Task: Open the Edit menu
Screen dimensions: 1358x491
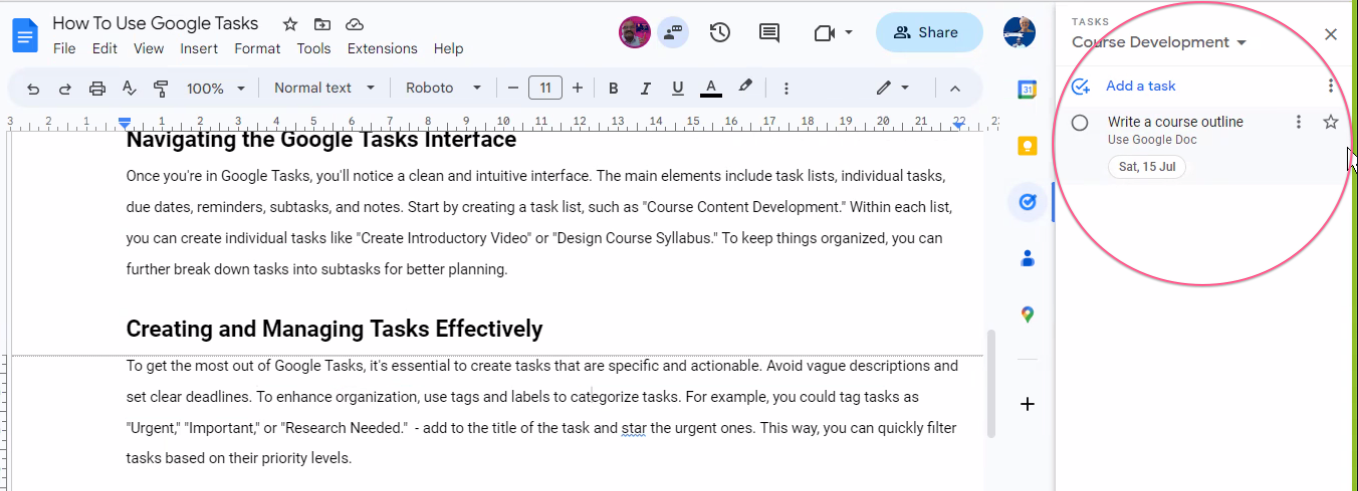Action: [104, 48]
